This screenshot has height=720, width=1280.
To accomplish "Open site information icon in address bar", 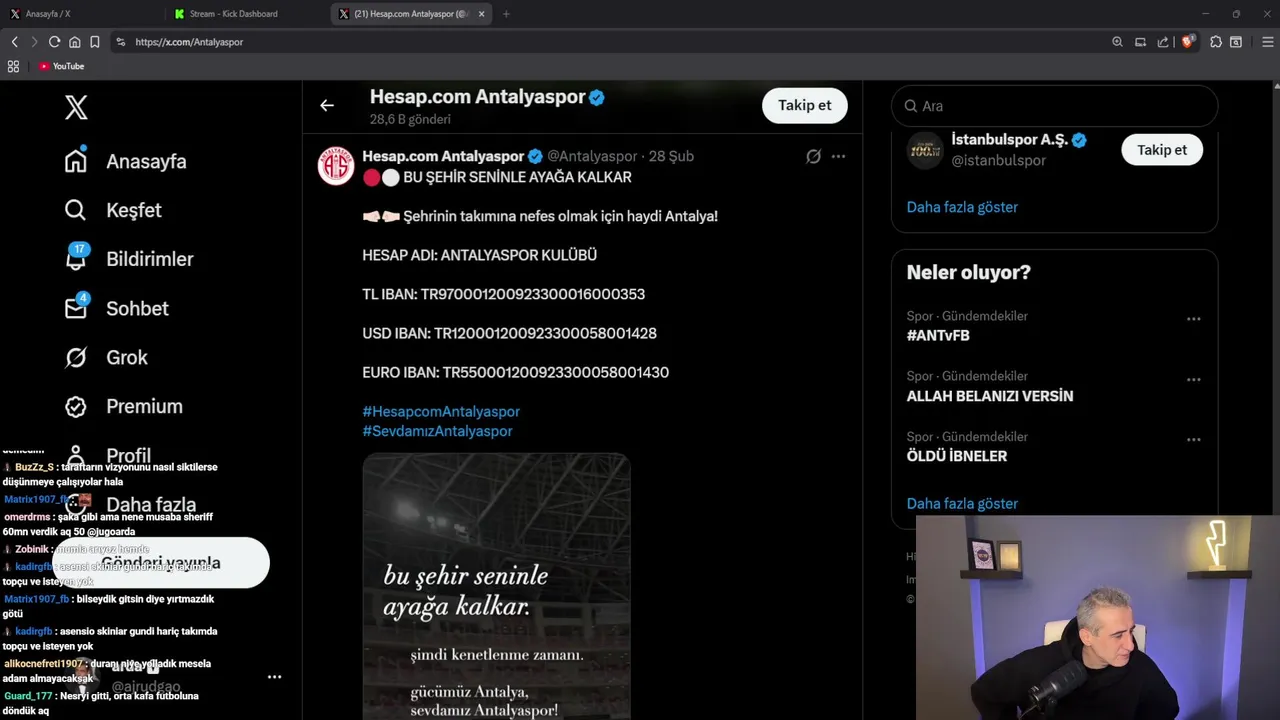I will pos(120,42).
